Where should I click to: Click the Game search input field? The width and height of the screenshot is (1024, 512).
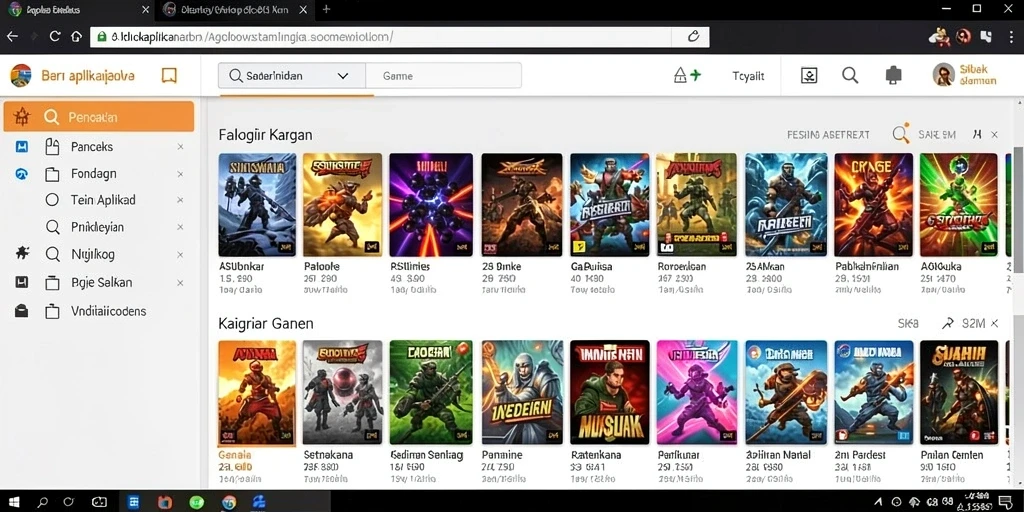443,76
